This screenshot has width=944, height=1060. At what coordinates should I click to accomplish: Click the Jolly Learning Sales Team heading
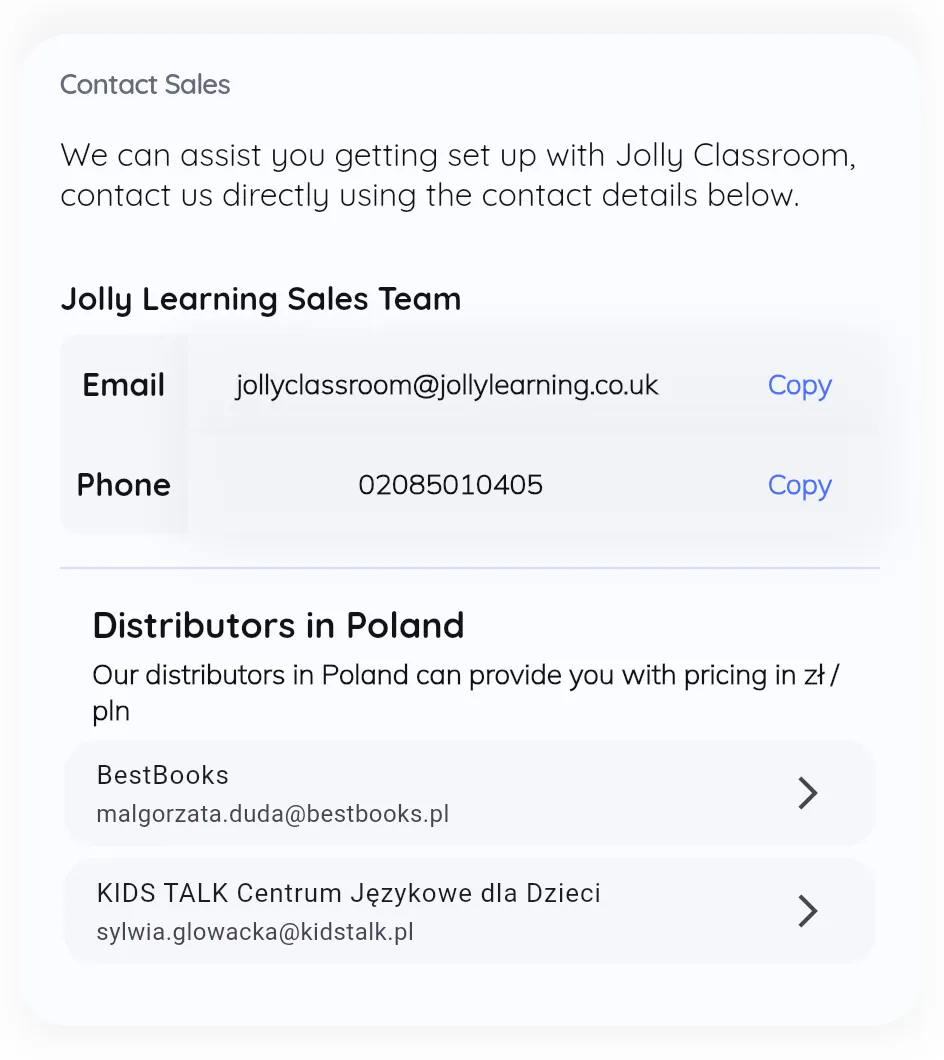pos(260,299)
